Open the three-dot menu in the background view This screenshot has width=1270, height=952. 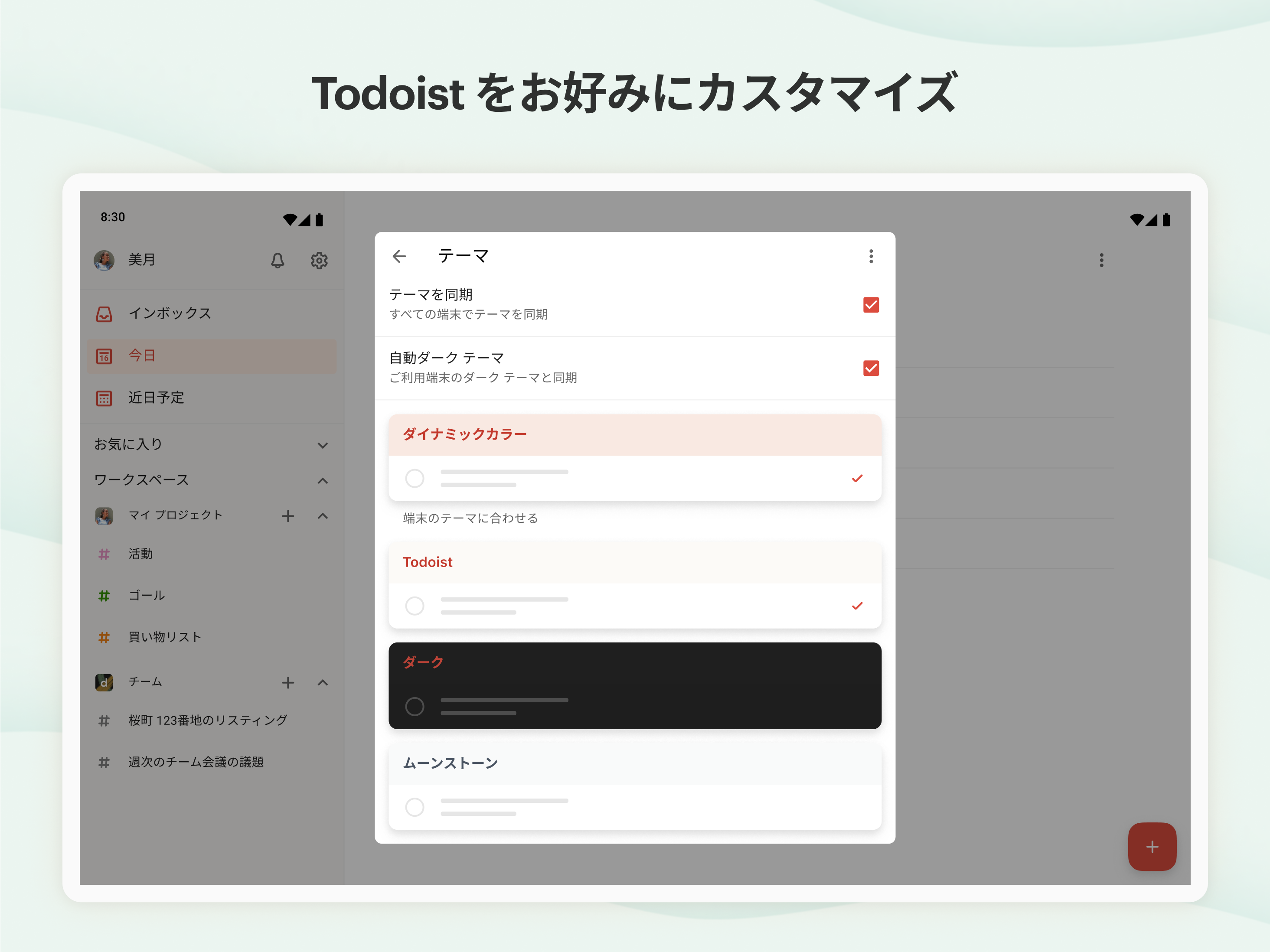pyautogui.click(x=1101, y=260)
